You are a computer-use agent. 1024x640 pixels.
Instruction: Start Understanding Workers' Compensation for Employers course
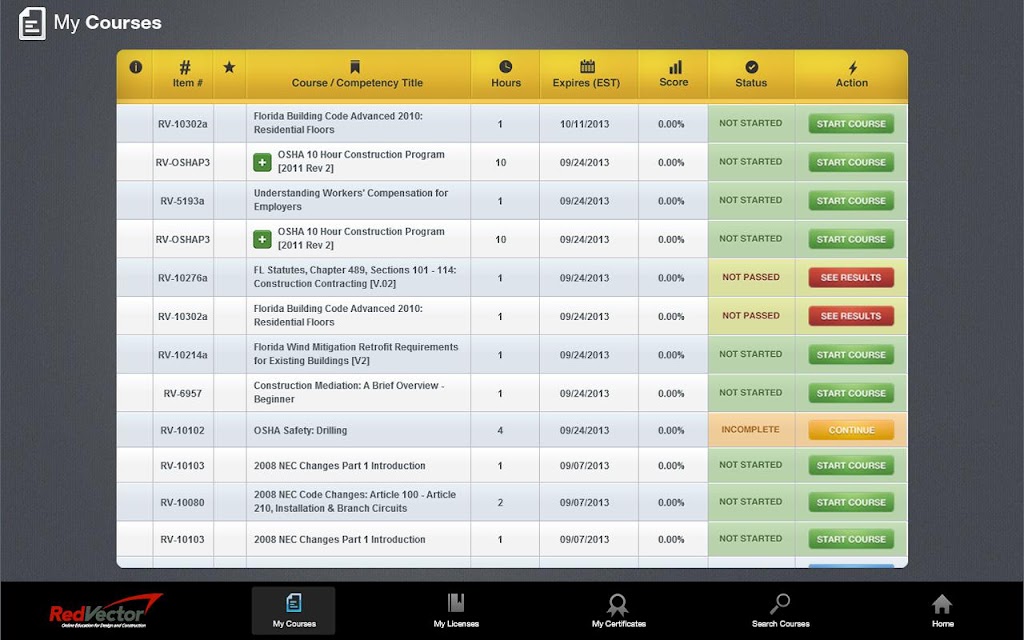(851, 200)
